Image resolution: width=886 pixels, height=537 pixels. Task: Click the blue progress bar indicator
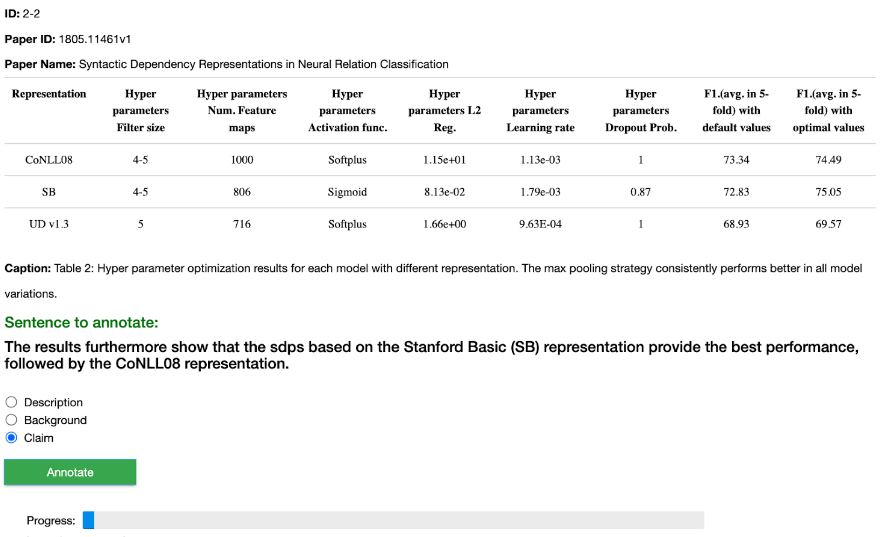(88, 520)
